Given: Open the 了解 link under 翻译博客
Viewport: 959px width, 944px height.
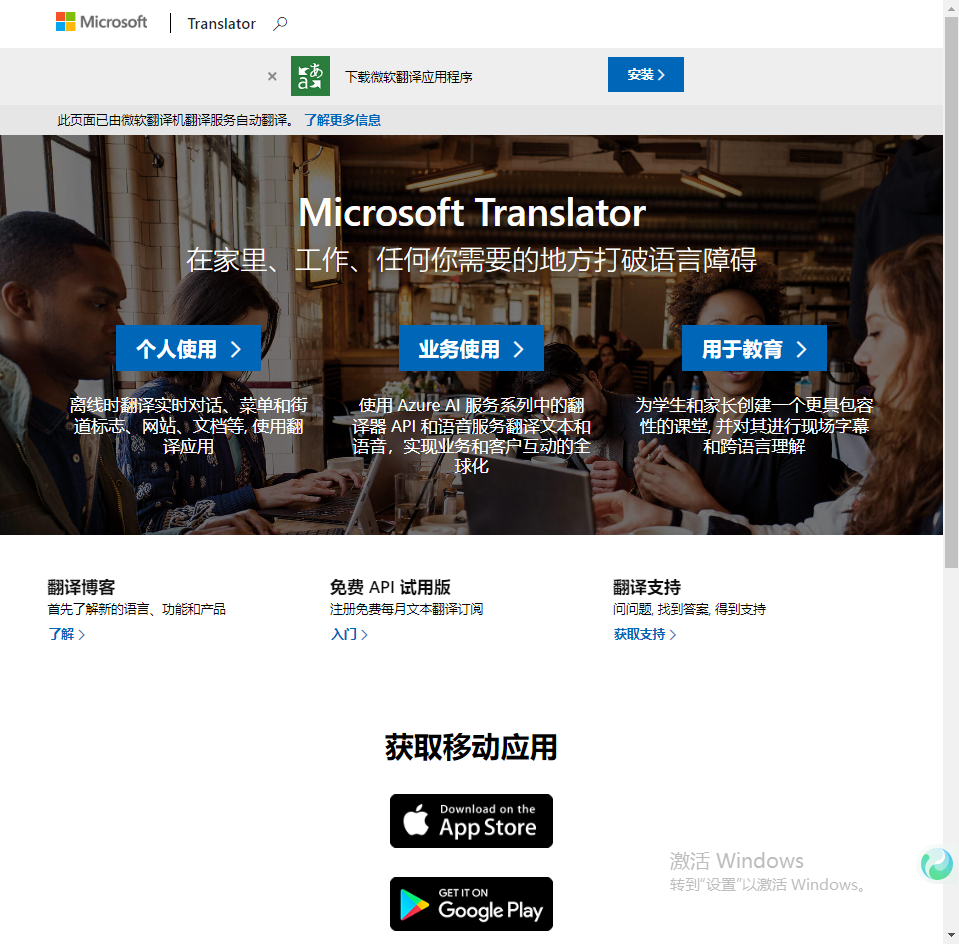Looking at the screenshot, I should 66,634.
